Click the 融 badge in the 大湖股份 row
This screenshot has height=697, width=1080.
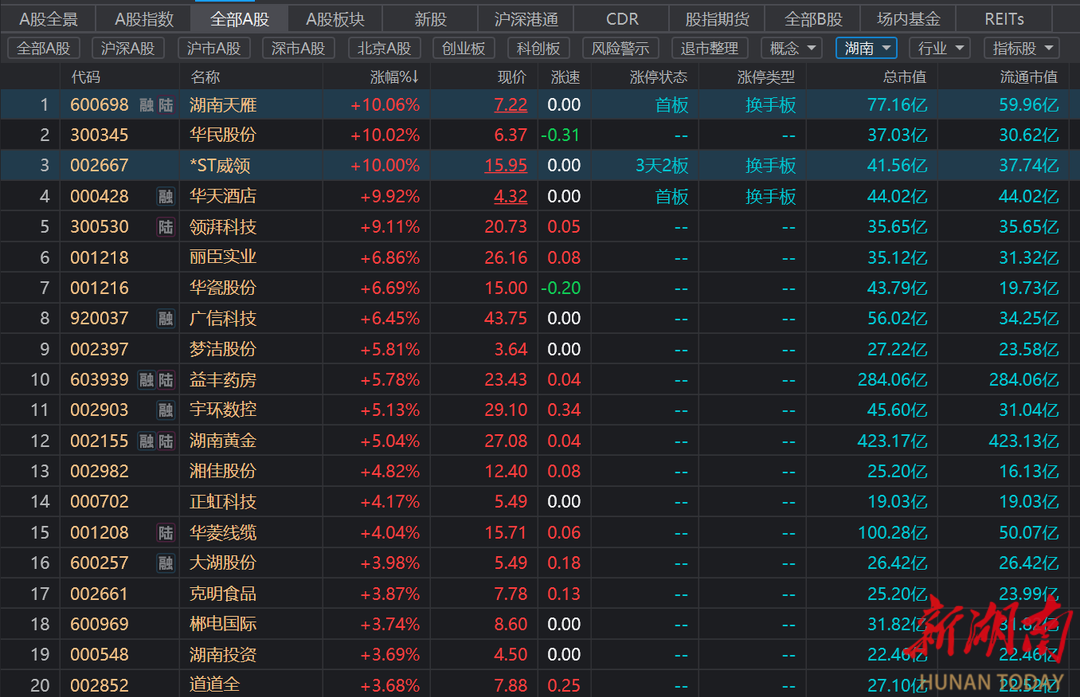[166, 563]
